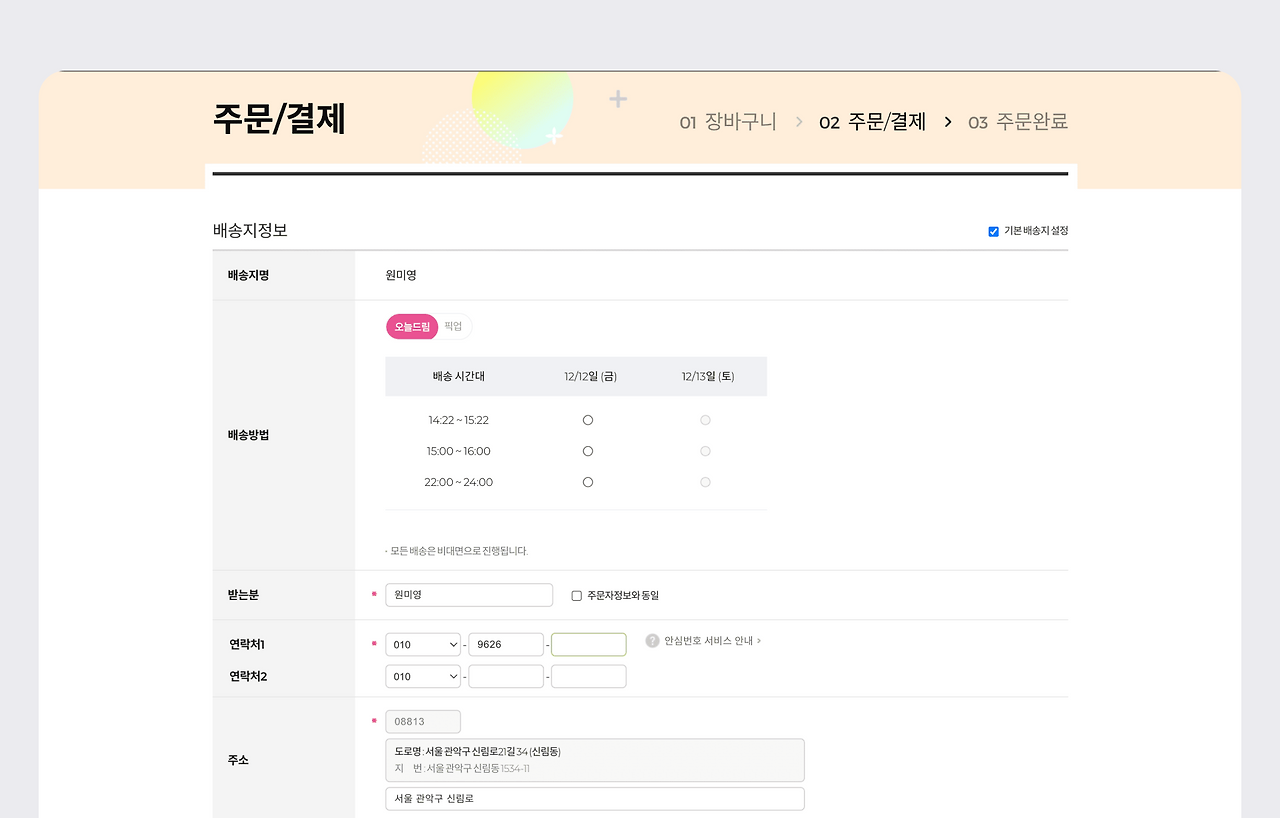The width and height of the screenshot is (1280, 818).
Task: Switch to the 픽업 delivery tab
Action: point(454,327)
